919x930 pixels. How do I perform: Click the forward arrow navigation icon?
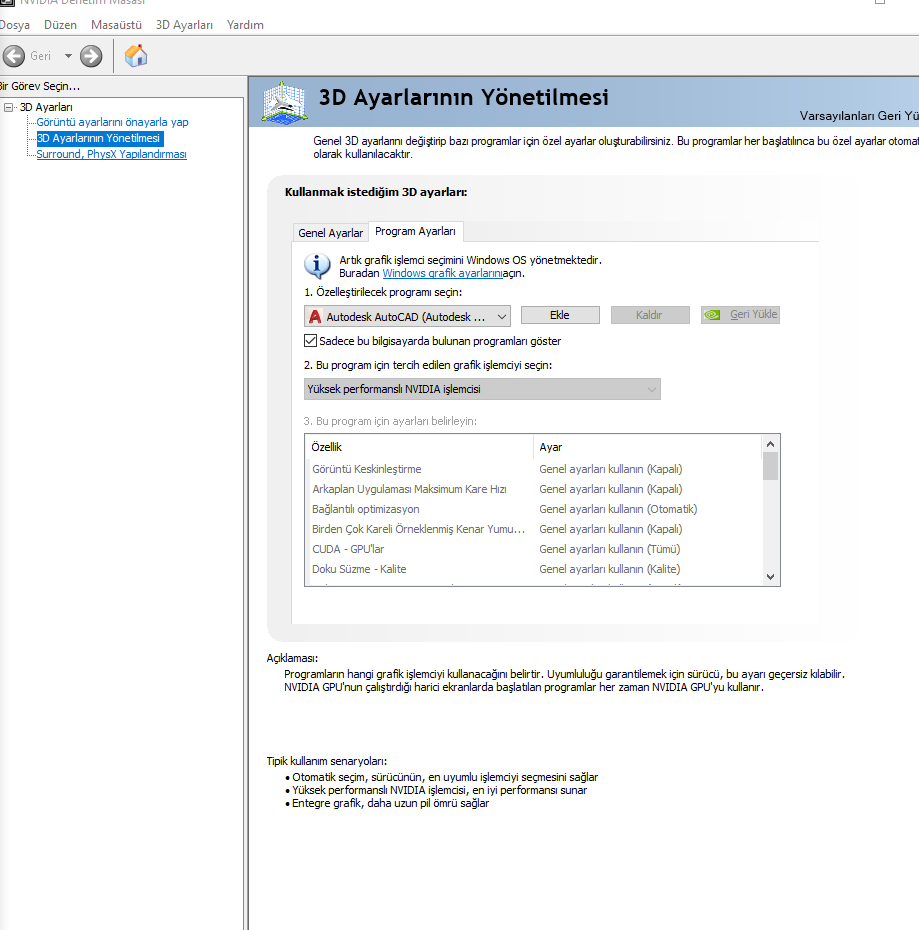(91, 56)
